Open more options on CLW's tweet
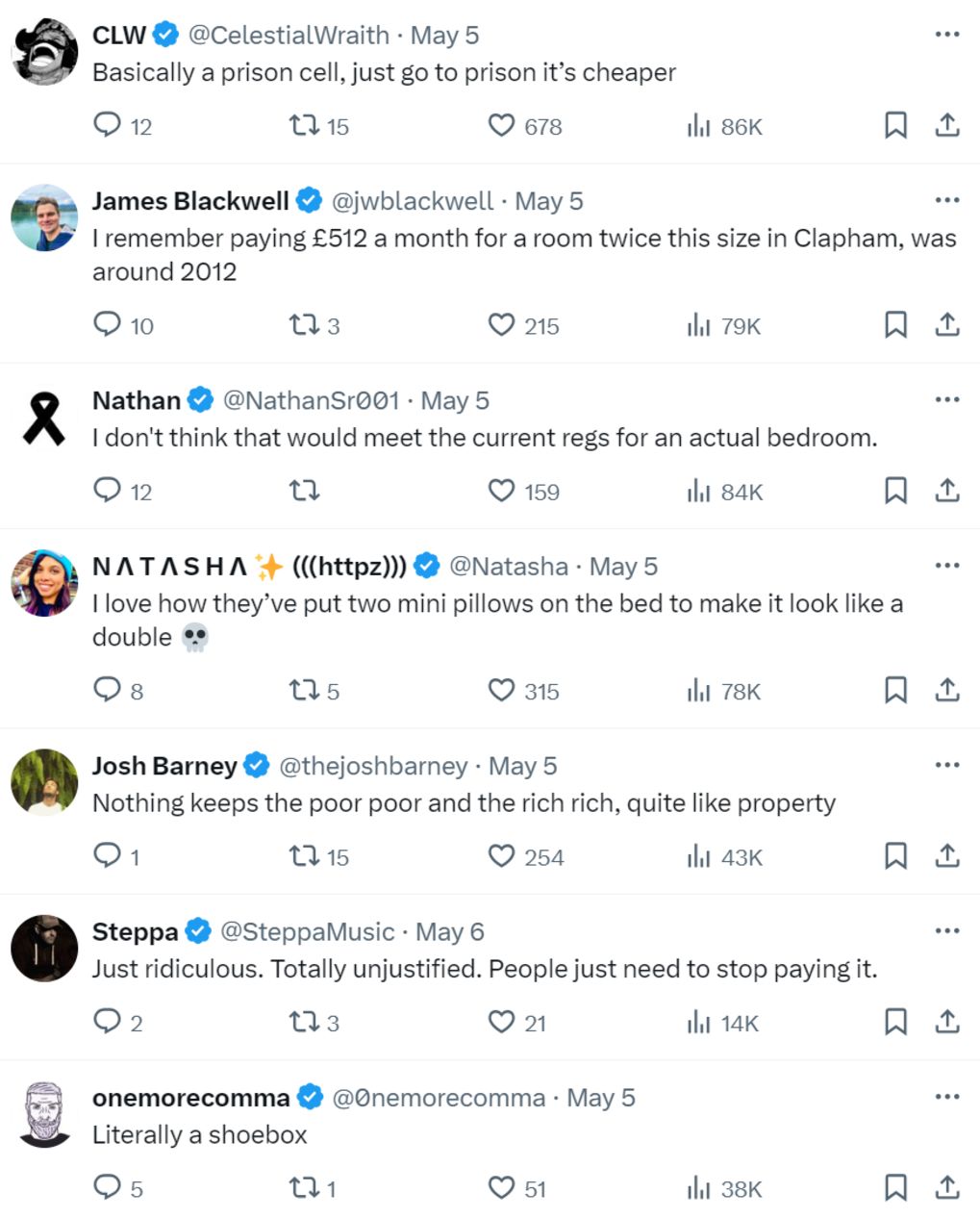The width and height of the screenshot is (980, 1218). coord(946,35)
